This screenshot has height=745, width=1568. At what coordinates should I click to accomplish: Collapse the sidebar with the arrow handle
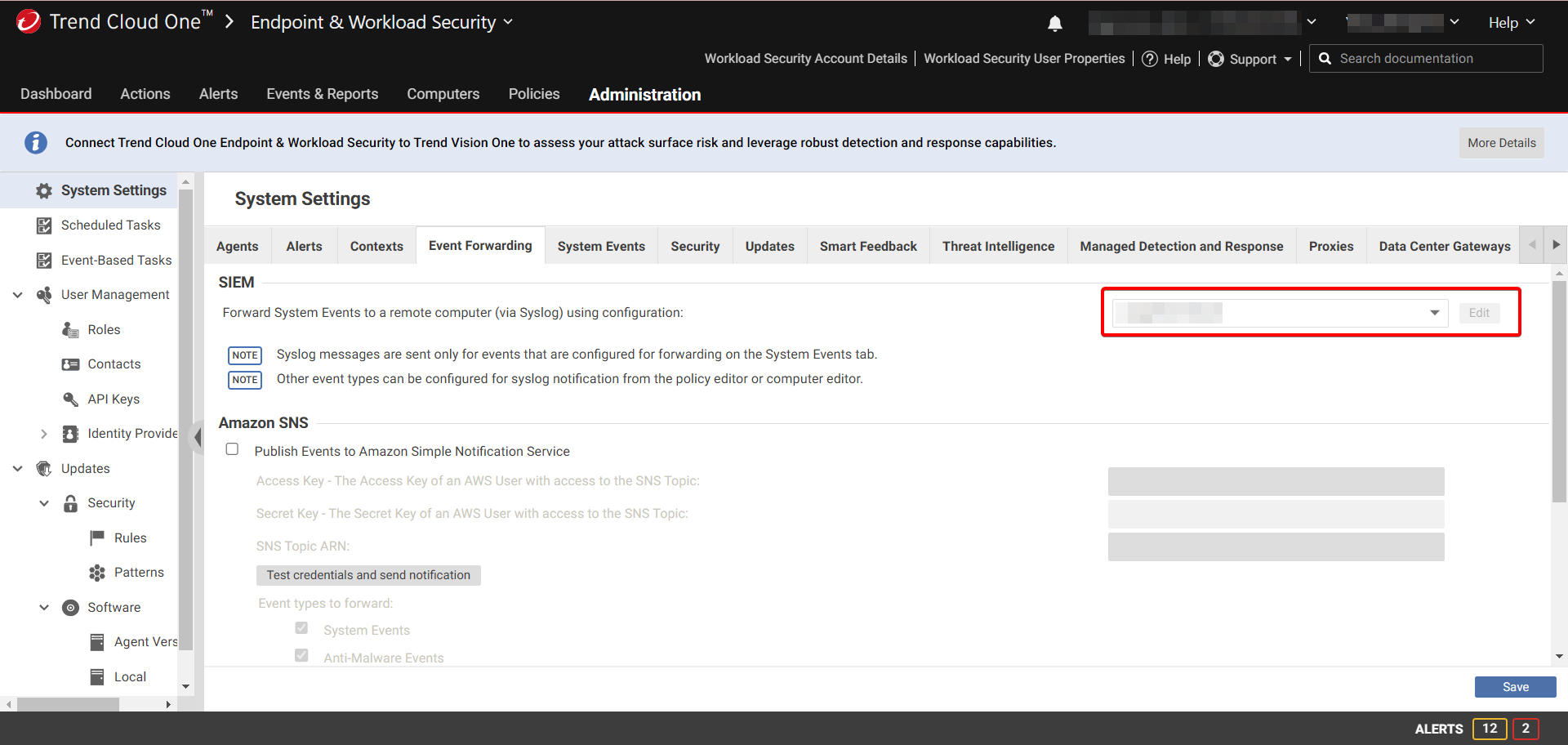(197, 437)
